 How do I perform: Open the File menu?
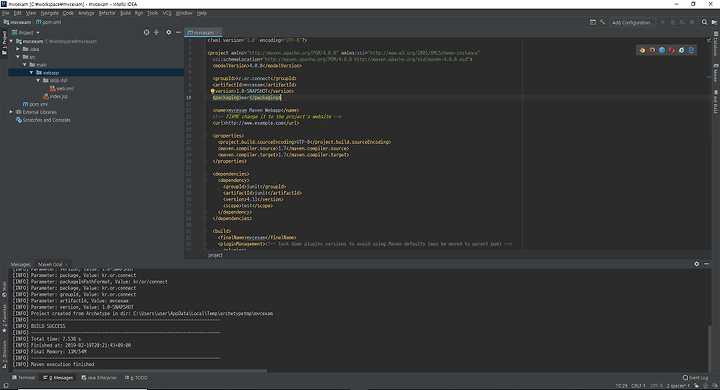point(6,13)
